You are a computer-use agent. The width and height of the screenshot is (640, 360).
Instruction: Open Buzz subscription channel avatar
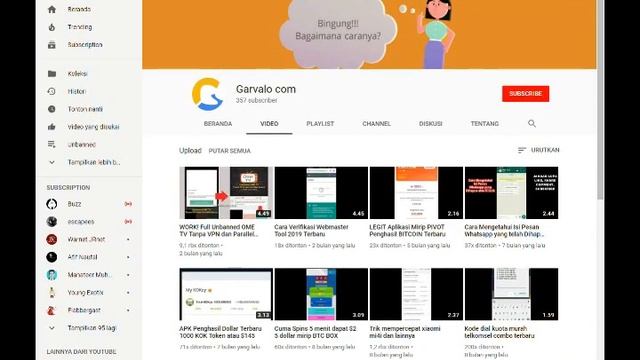pyautogui.click(x=52, y=204)
